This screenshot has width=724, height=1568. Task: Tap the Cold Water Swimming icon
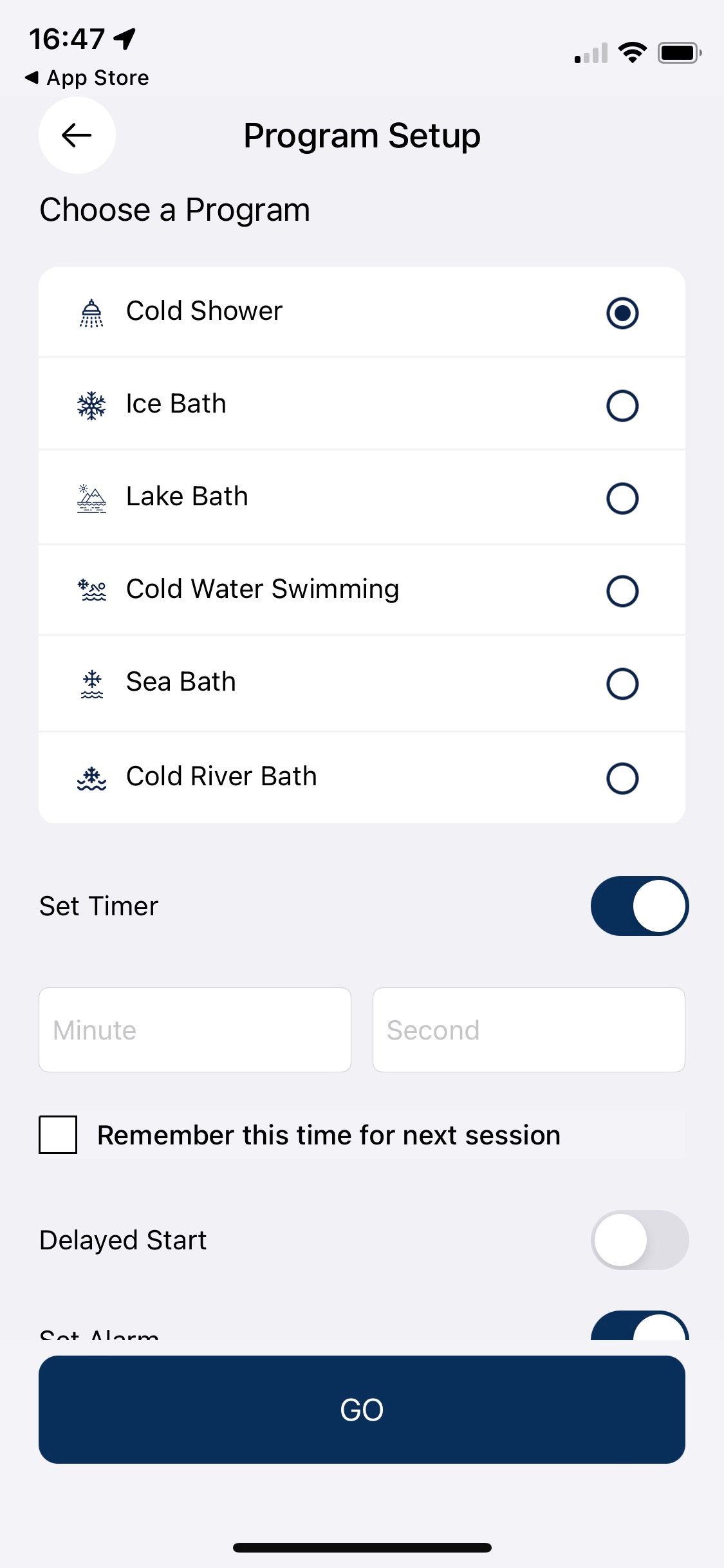coord(91,590)
